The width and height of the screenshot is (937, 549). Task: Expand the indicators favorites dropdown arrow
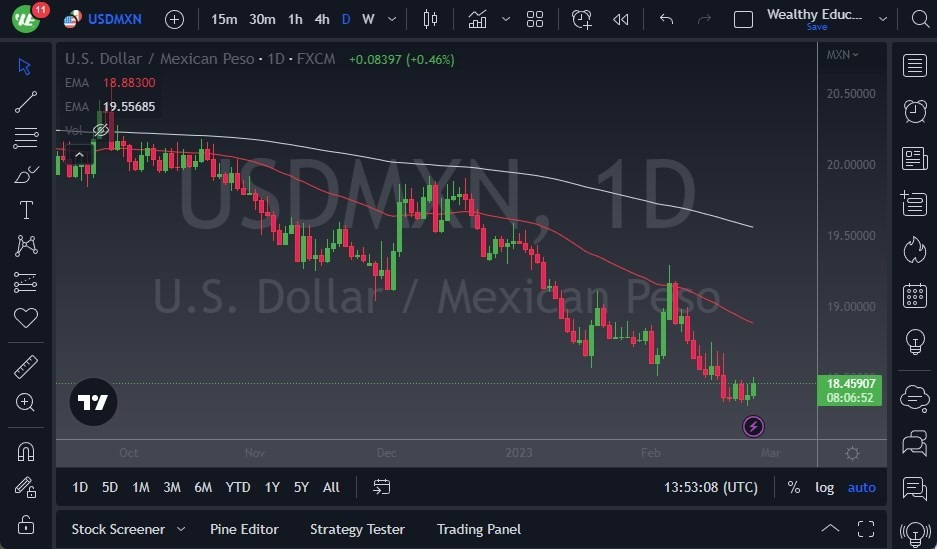[x=506, y=20]
